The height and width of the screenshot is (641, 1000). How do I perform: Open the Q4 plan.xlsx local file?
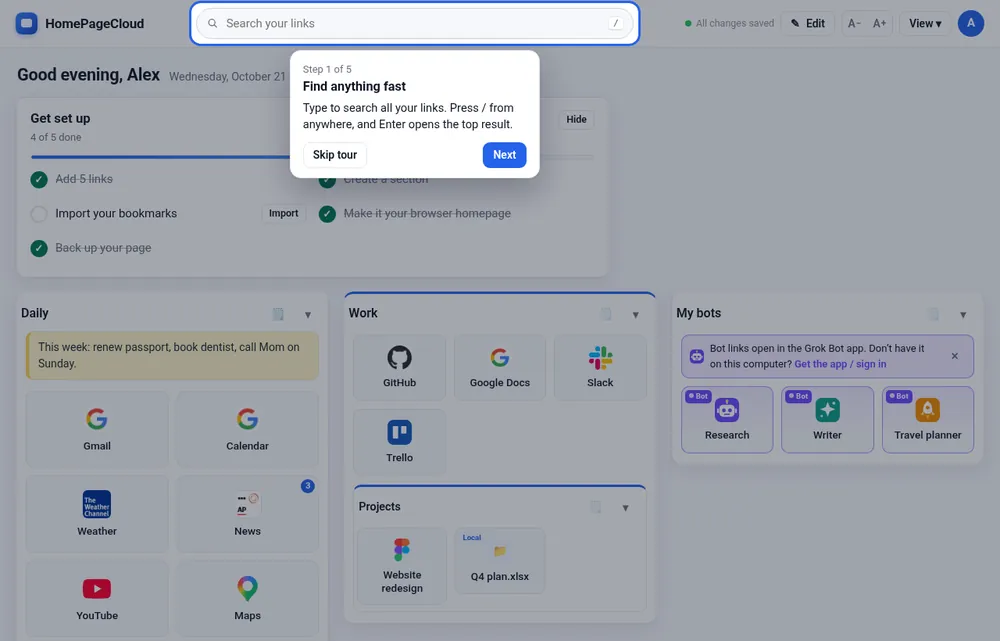(499, 561)
